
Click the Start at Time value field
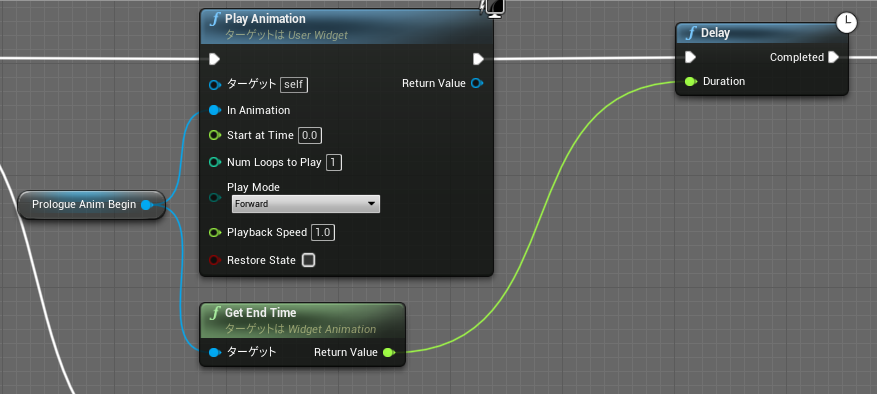pyautogui.click(x=310, y=135)
